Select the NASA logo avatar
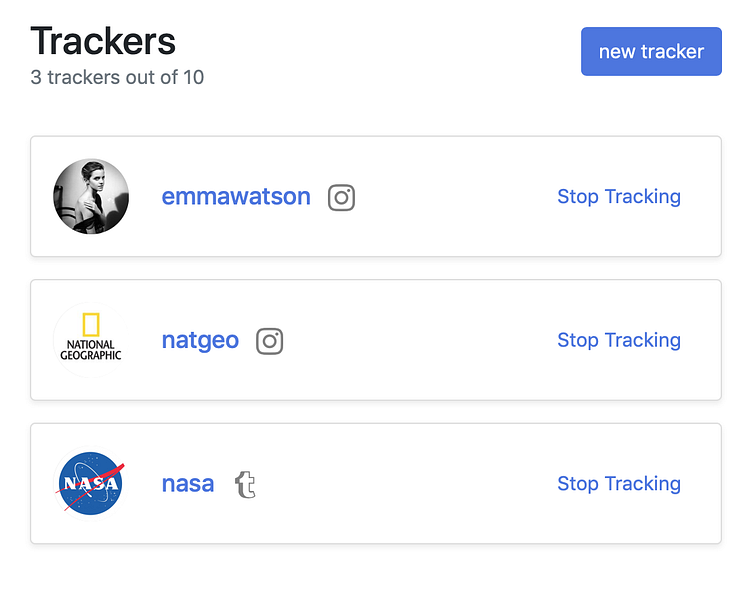This screenshot has width=756, height=600. (x=91, y=484)
